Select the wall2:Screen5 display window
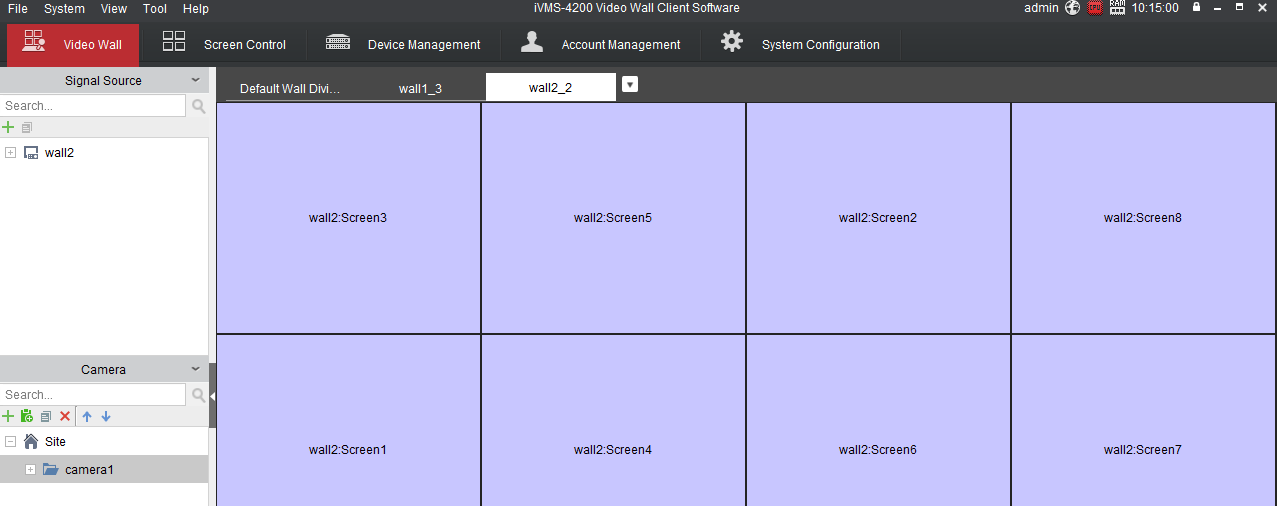The image size is (1277, 506). (612, 218)
